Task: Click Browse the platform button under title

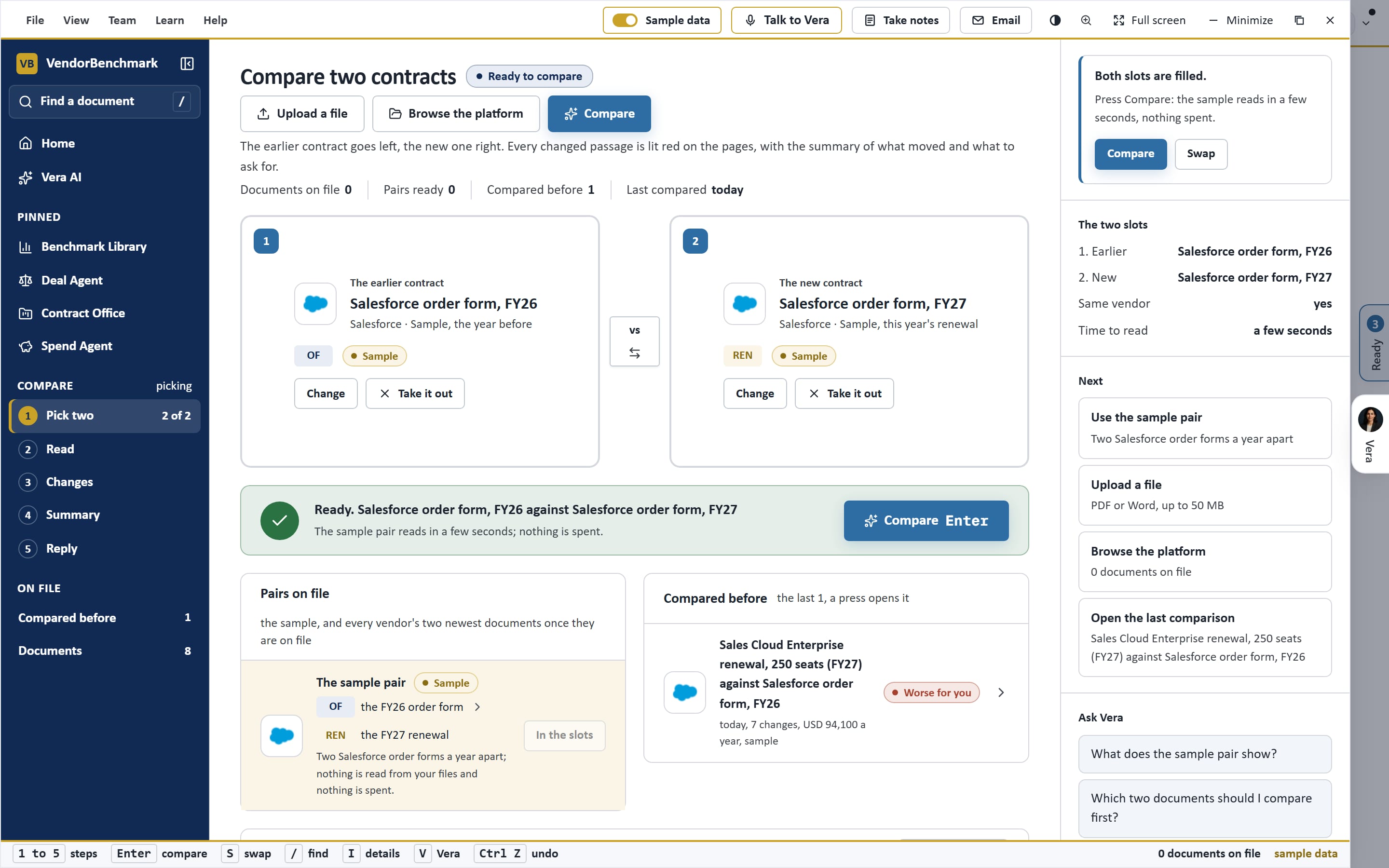Action: [x=456, y=114]
